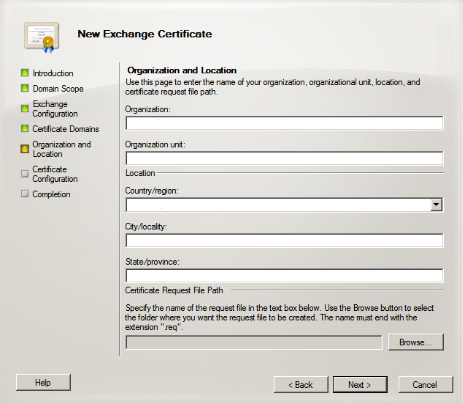Click the certificate icon beside the wizard title
The height and width of the screenshot is (404, 463).
pyautogui.click(x=42, y=37)
